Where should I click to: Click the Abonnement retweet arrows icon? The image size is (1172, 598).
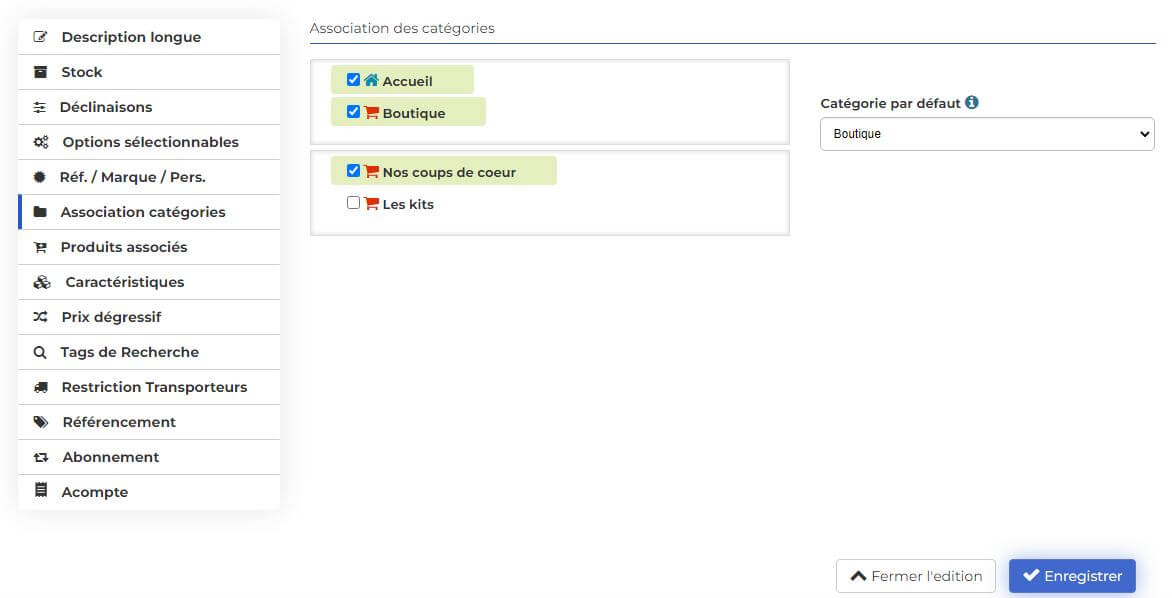click(x=41, y=457)
